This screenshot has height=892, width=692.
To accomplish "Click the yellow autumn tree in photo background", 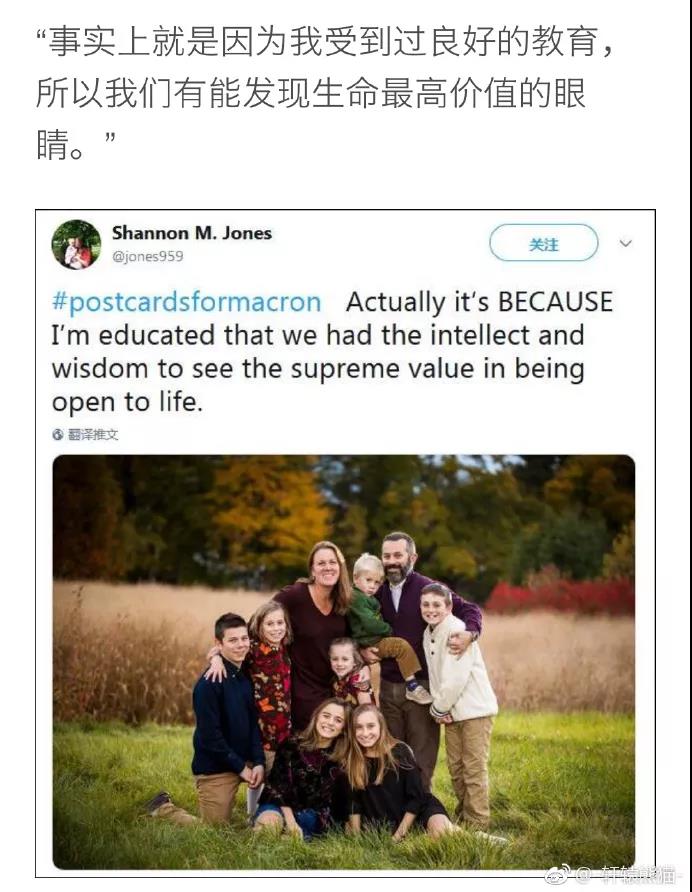I will [267, 512].
